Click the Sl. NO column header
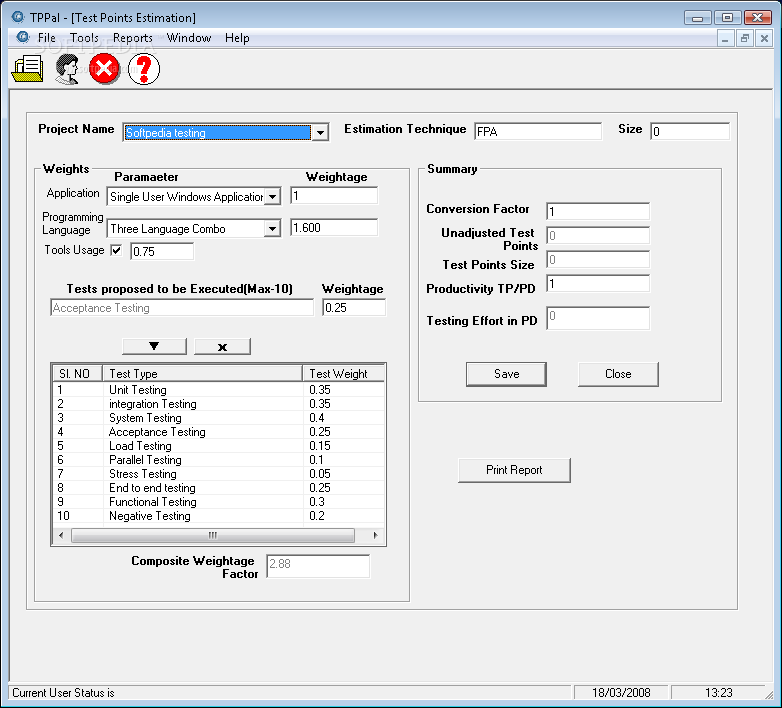782x708 pixels. 78,373
